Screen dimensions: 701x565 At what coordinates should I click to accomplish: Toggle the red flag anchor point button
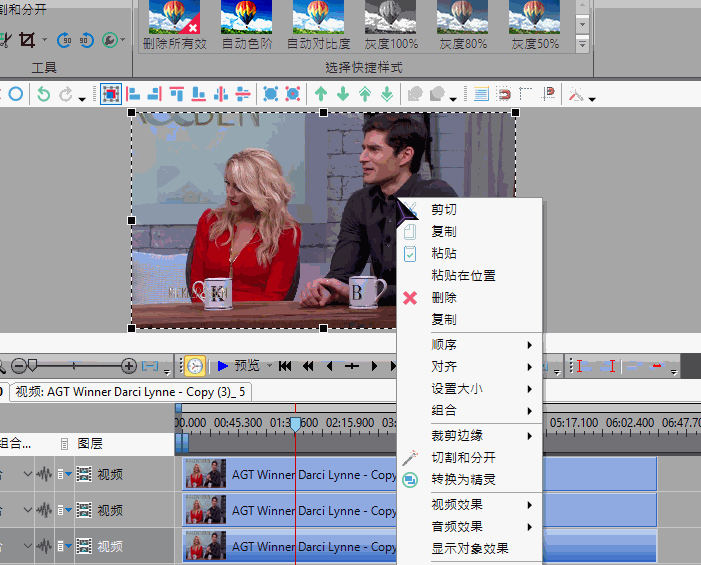[548, 94]
